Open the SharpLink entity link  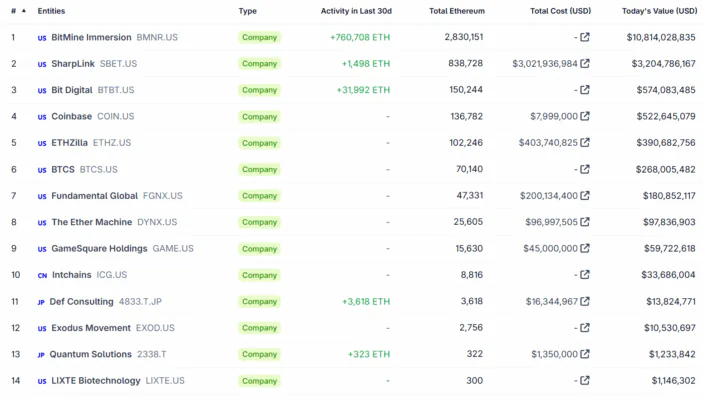[73, 64]
